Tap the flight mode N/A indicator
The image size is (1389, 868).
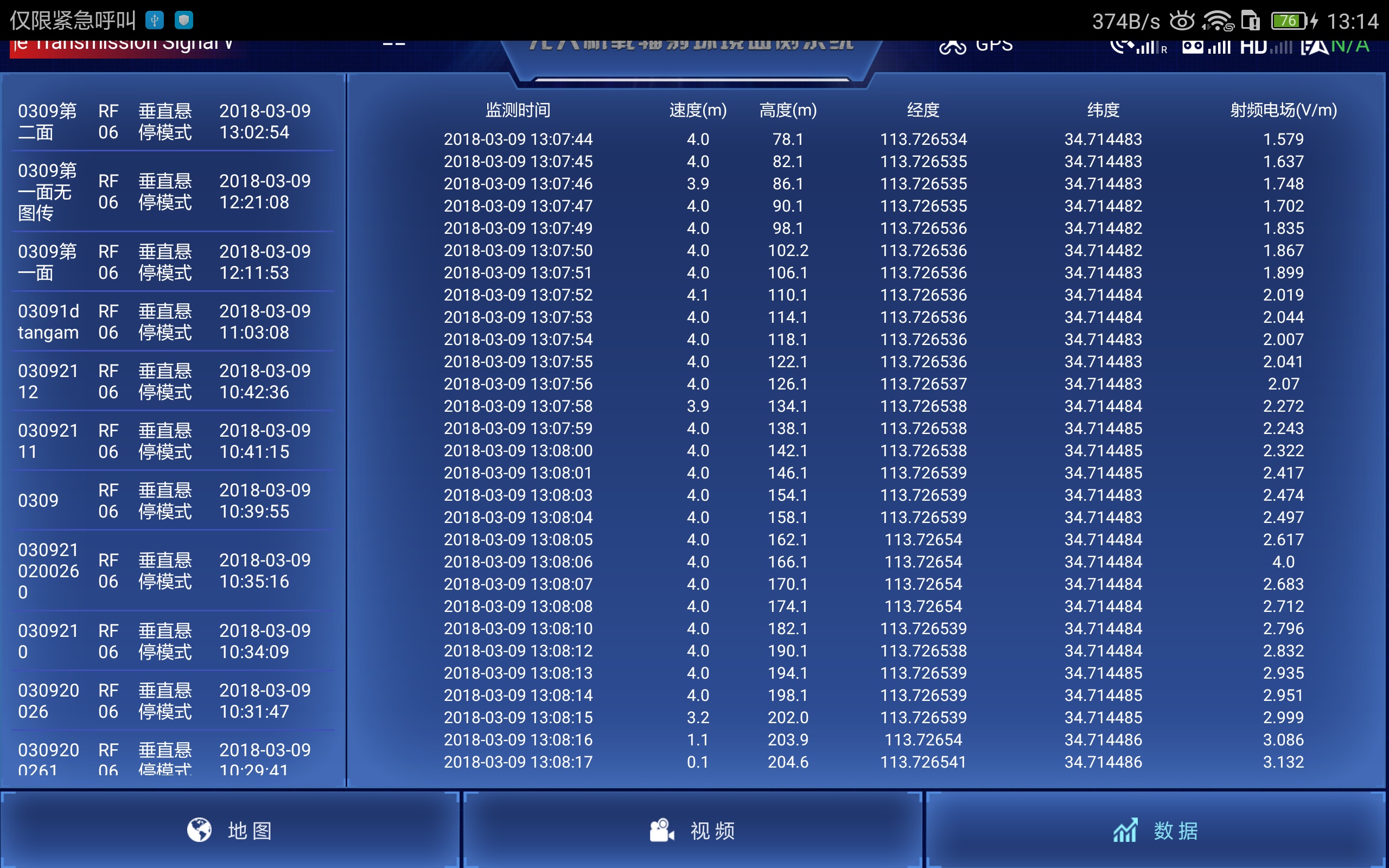click(1349, 46)
